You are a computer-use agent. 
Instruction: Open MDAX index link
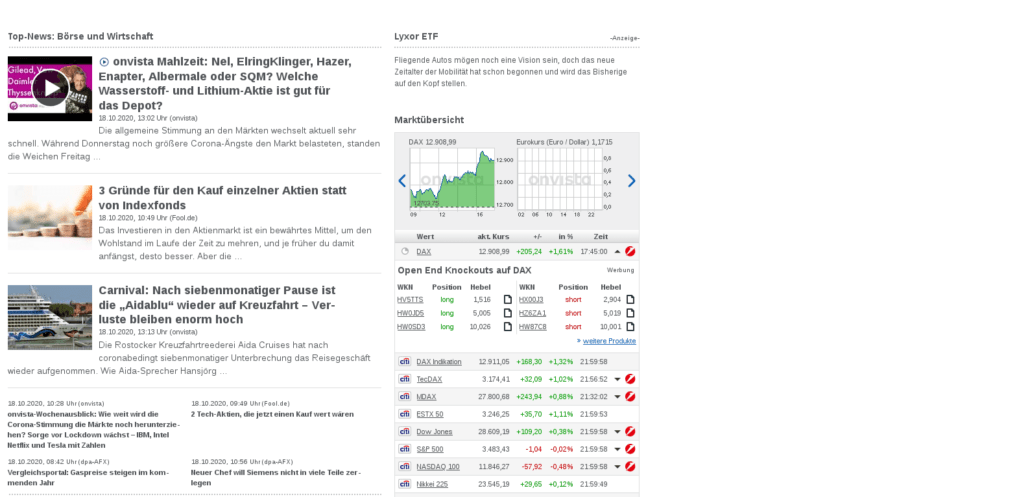(x=426, y=397)
